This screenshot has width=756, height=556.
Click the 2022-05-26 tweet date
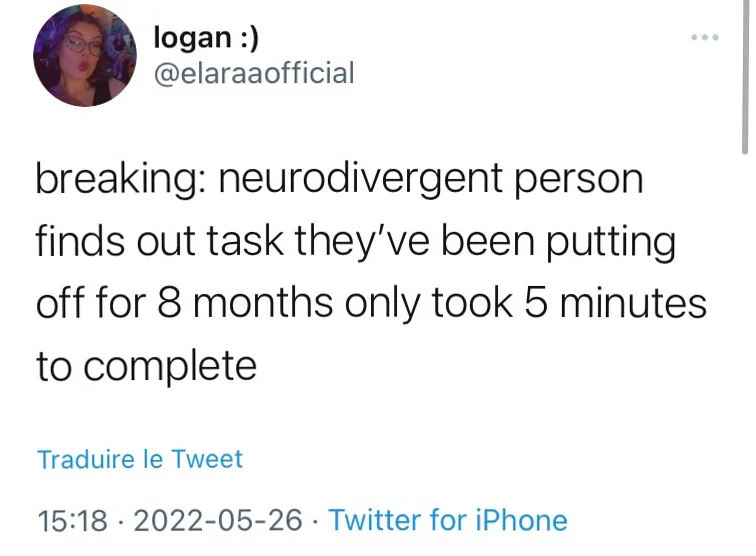[x=218, y=521]
